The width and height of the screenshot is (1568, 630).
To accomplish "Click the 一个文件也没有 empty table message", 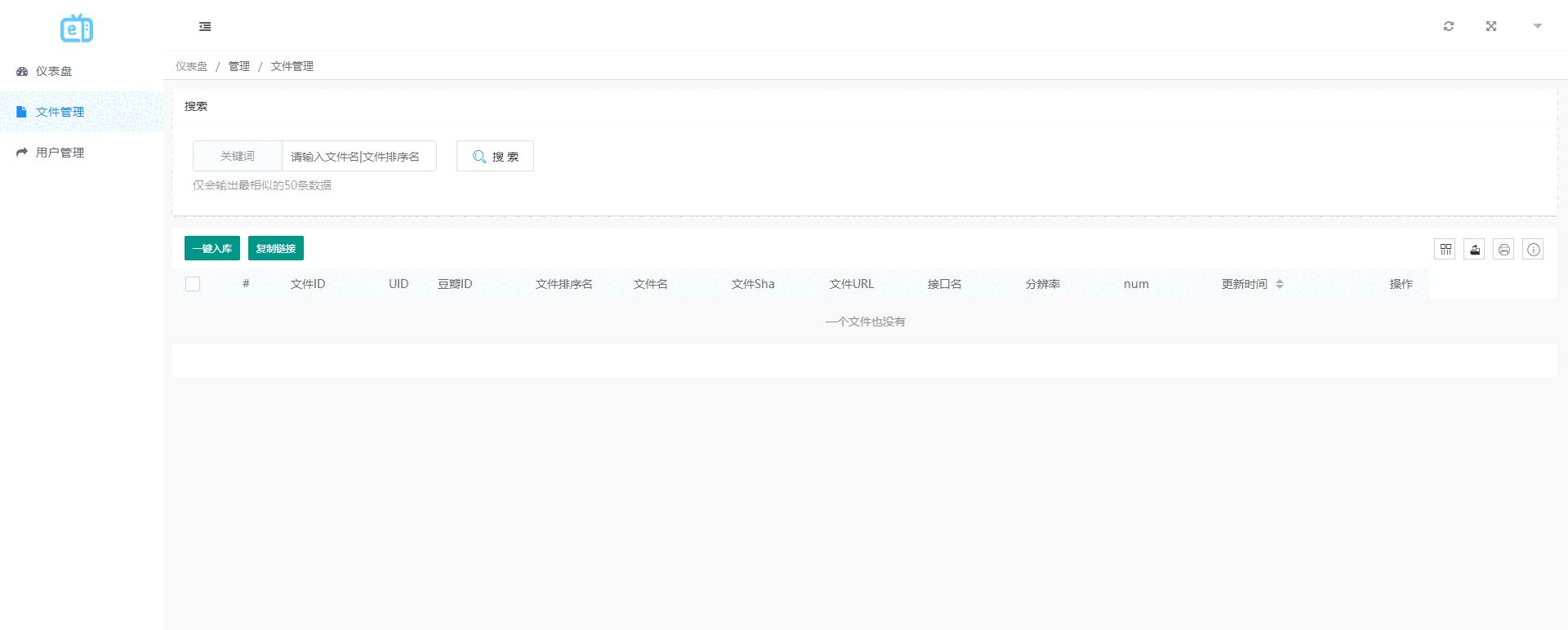I will (865, 322).
